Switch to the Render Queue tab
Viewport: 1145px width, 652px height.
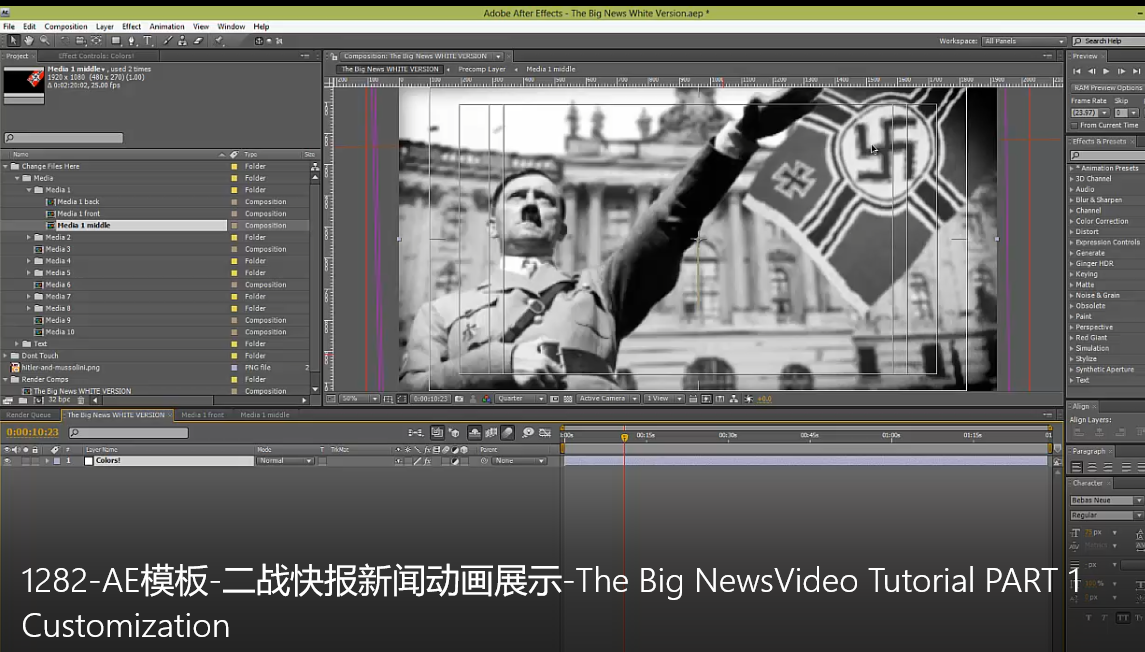pos(28,415)
